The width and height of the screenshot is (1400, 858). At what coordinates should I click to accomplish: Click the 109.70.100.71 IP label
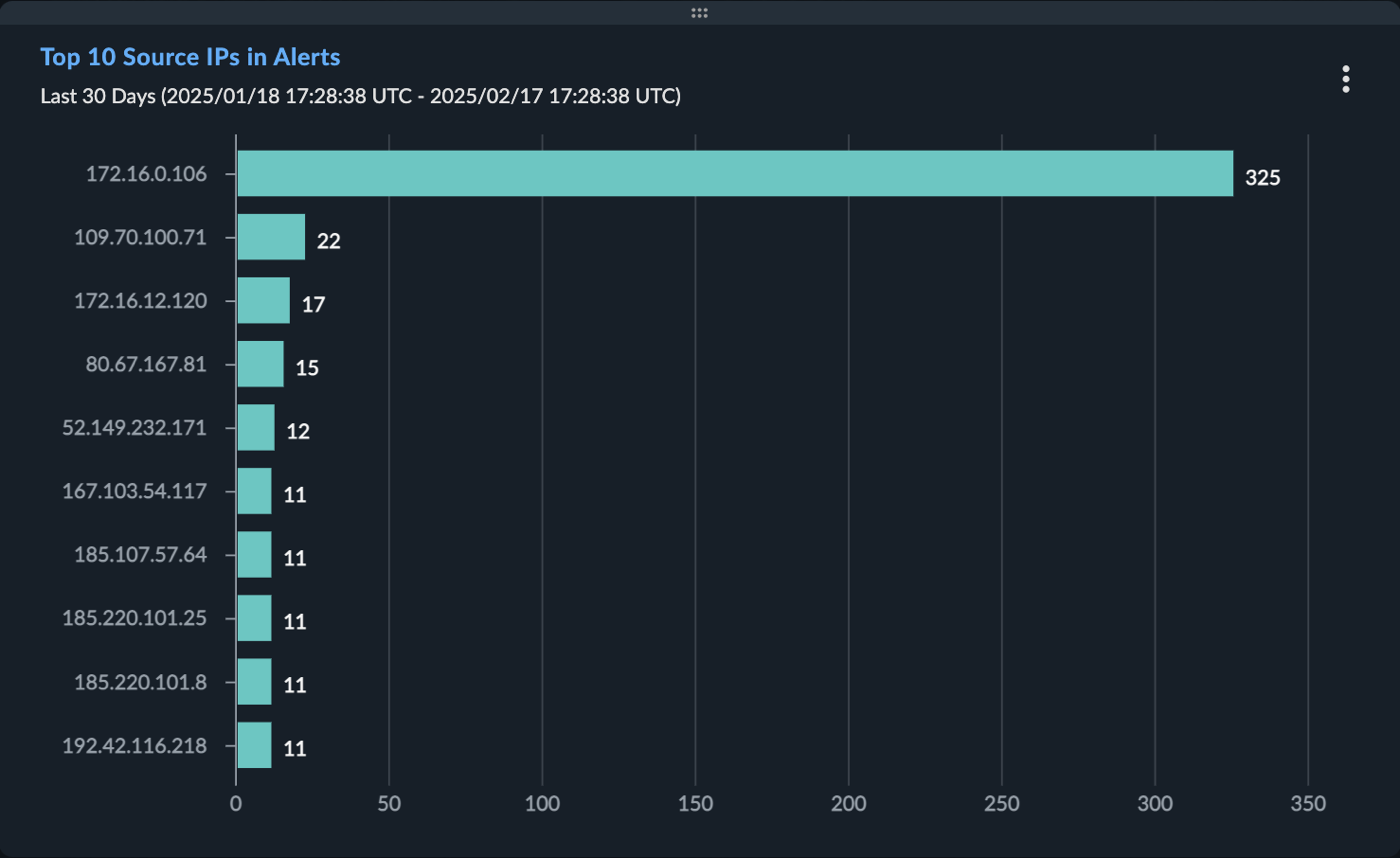point(141,237)
